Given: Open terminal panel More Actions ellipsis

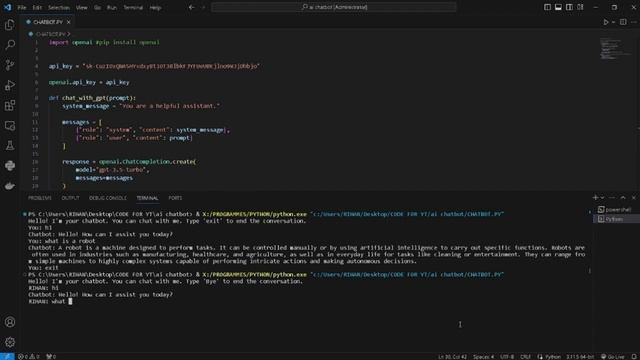Looking at the screenshot, I should coord(612,198).
